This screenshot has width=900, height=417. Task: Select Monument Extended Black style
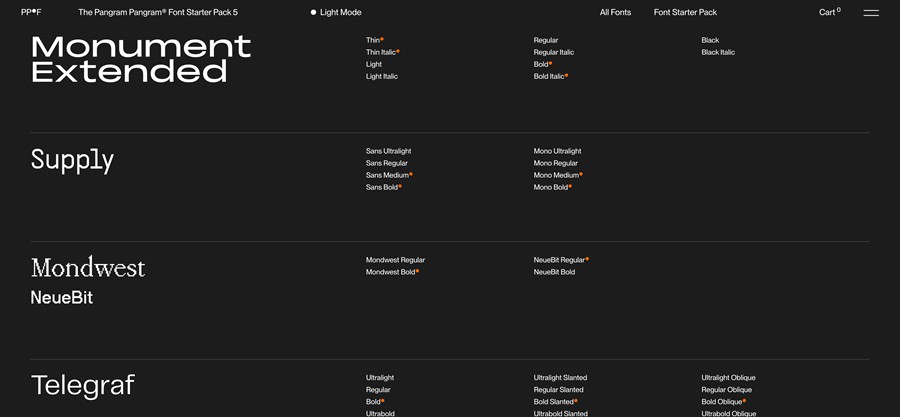point(710,40)
